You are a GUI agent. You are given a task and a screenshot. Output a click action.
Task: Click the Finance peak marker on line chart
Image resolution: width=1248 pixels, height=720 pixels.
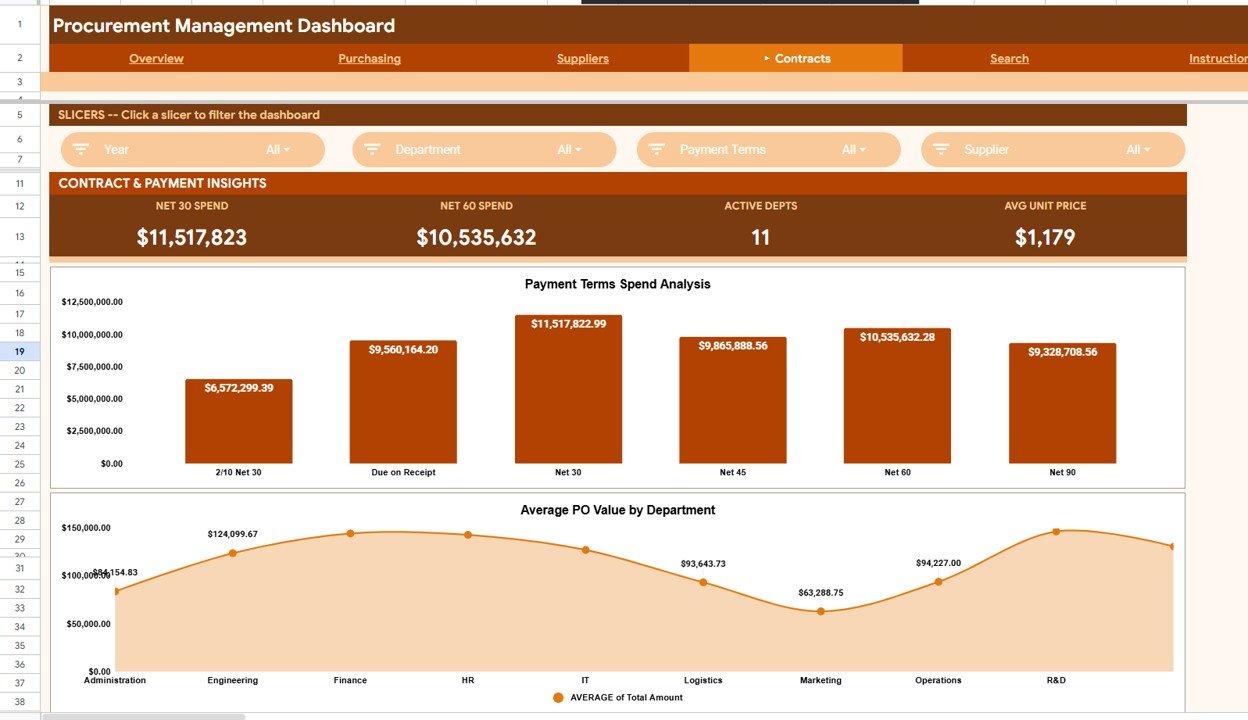point(350,534)
